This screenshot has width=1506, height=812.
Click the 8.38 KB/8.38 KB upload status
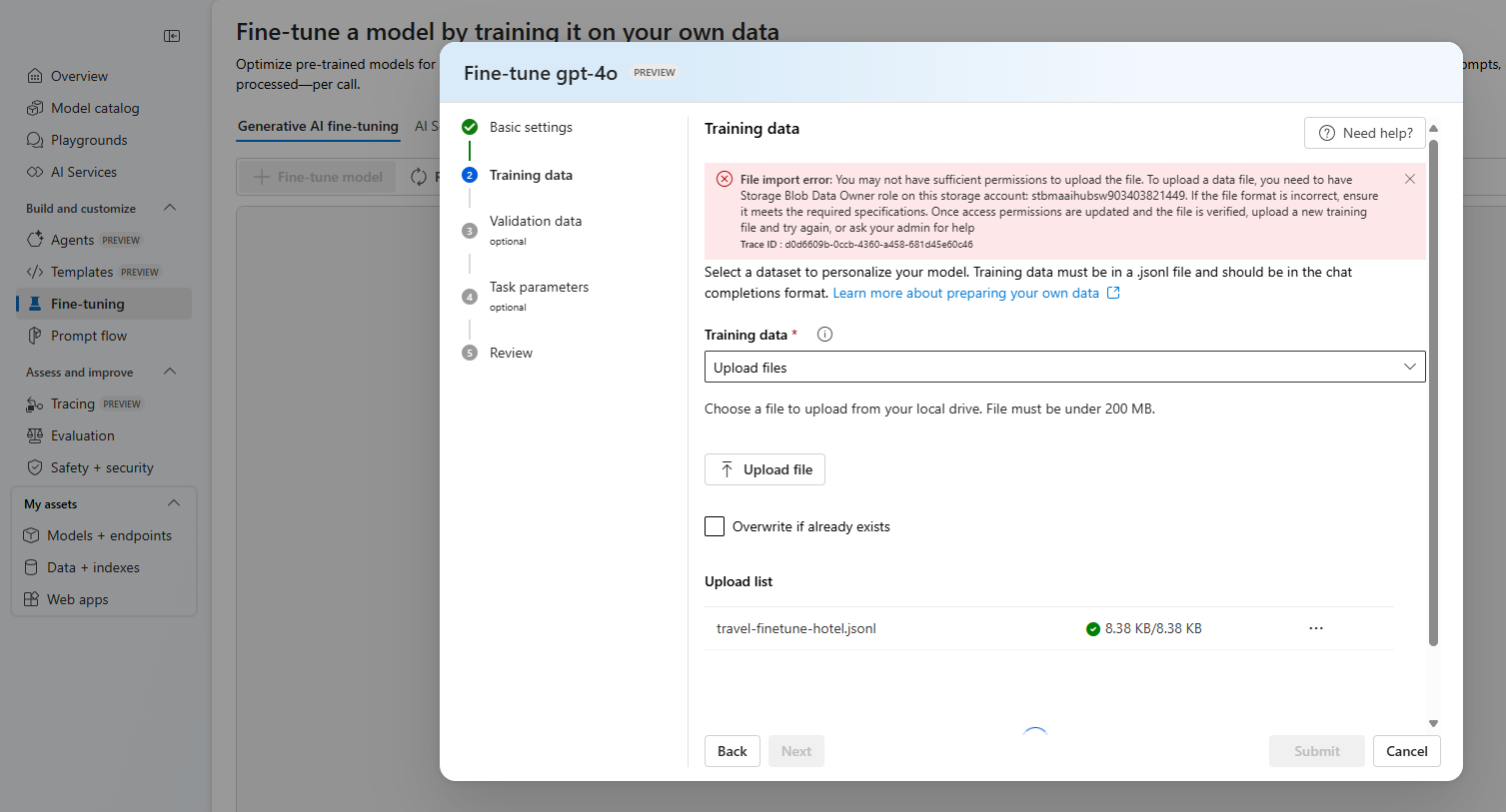[x=1153, y=628]
